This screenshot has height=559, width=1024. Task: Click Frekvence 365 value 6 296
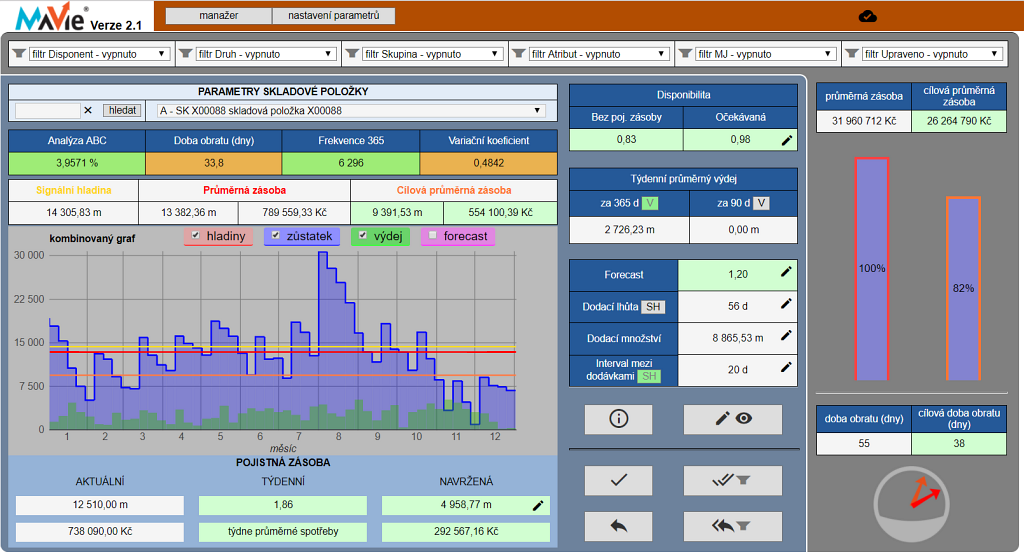click(x=351, y=163)
